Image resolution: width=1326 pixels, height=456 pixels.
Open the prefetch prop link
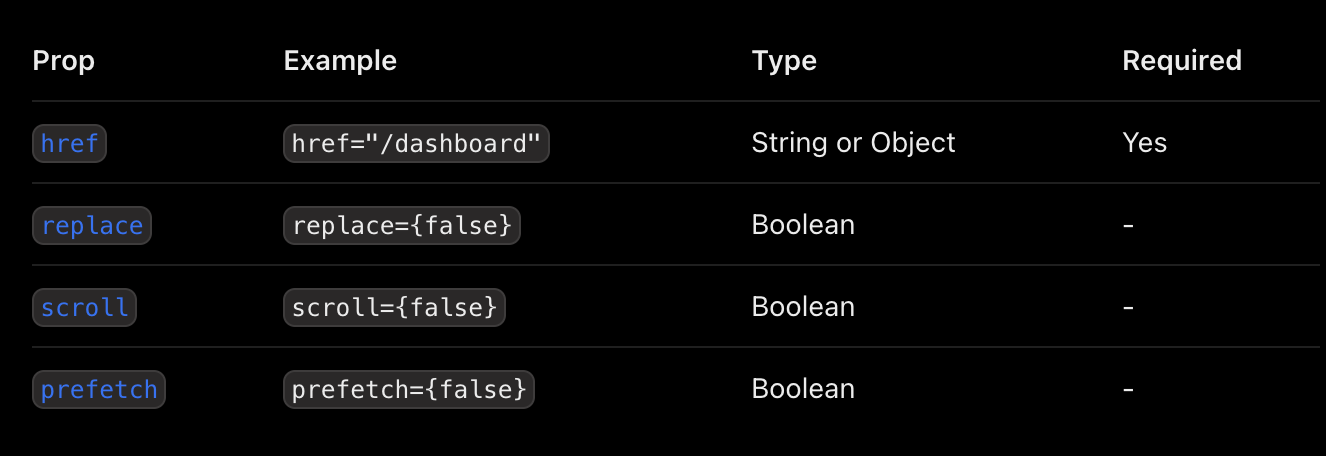[98, 389]
